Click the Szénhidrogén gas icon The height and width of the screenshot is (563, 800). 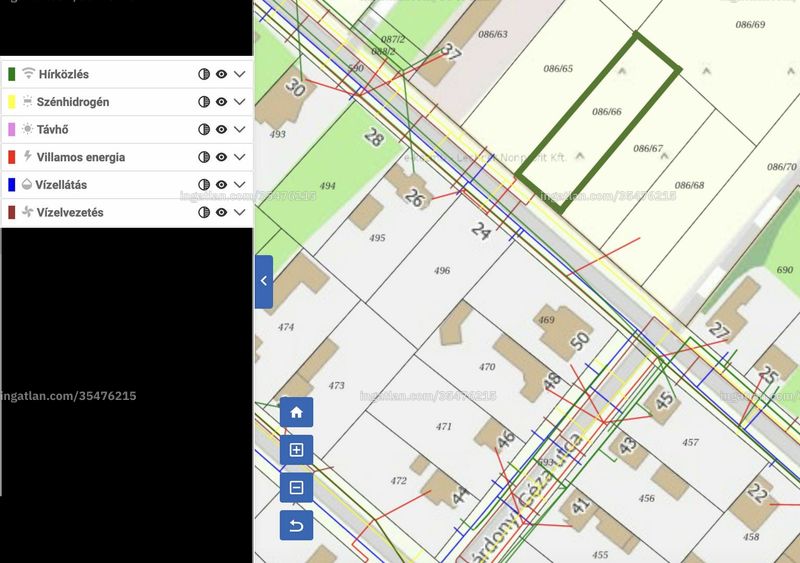tap(28, 101)
